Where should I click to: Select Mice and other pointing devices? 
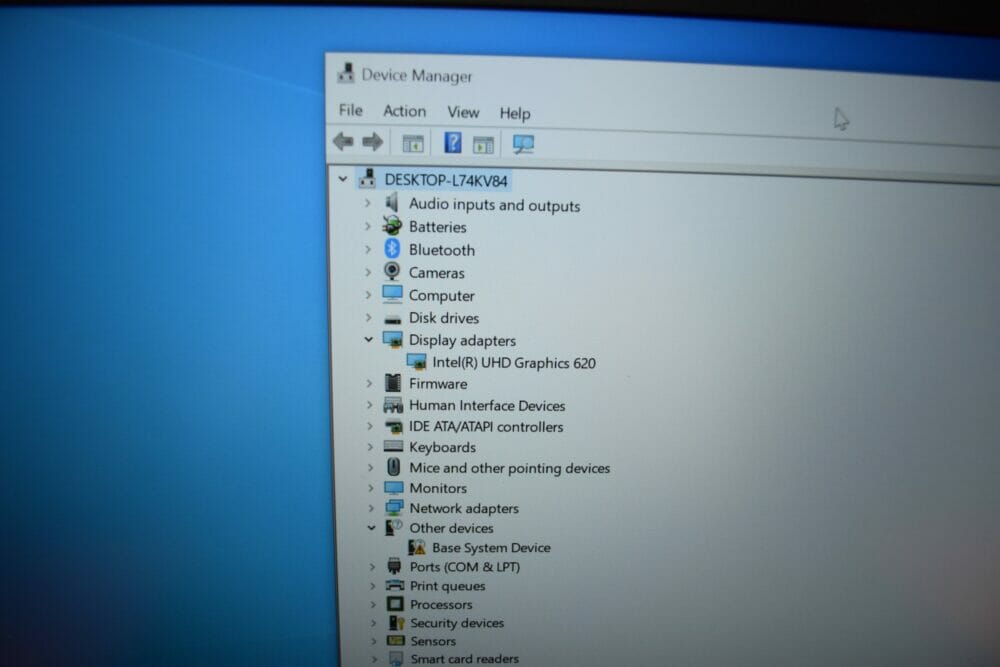point(510,468)
